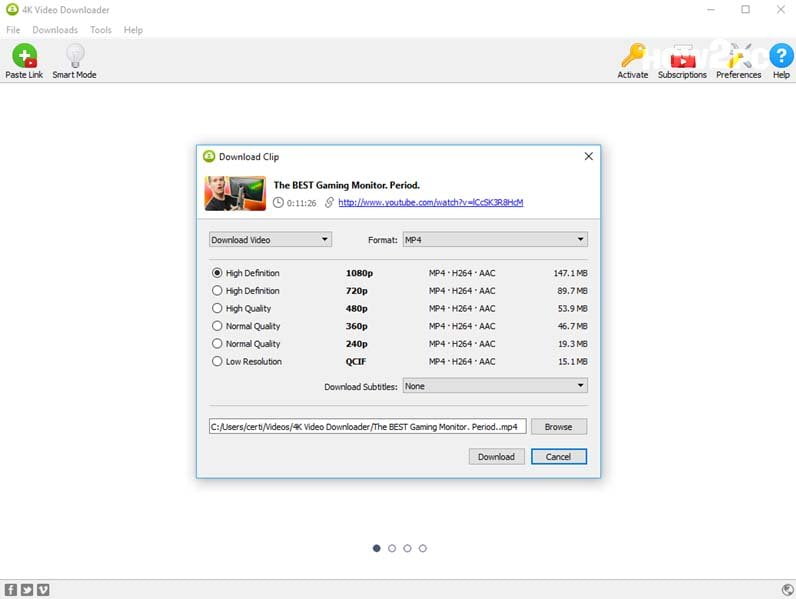Image resolution: width=796 pixels, height=599 pixels.
Task: Click the 0:11:26 duration text
Action: coord(301,203)
